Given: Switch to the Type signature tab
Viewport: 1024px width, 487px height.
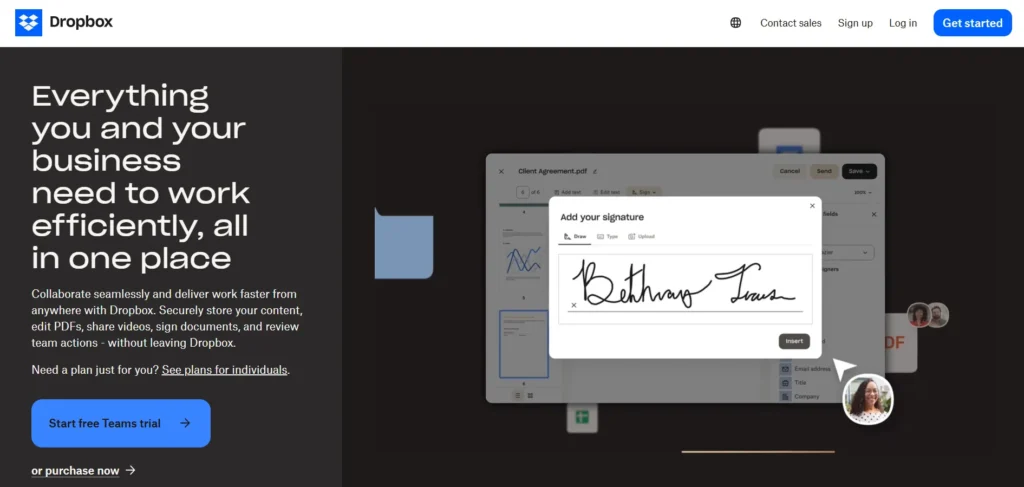Looking at the screenshot, I should click(607, 237).
